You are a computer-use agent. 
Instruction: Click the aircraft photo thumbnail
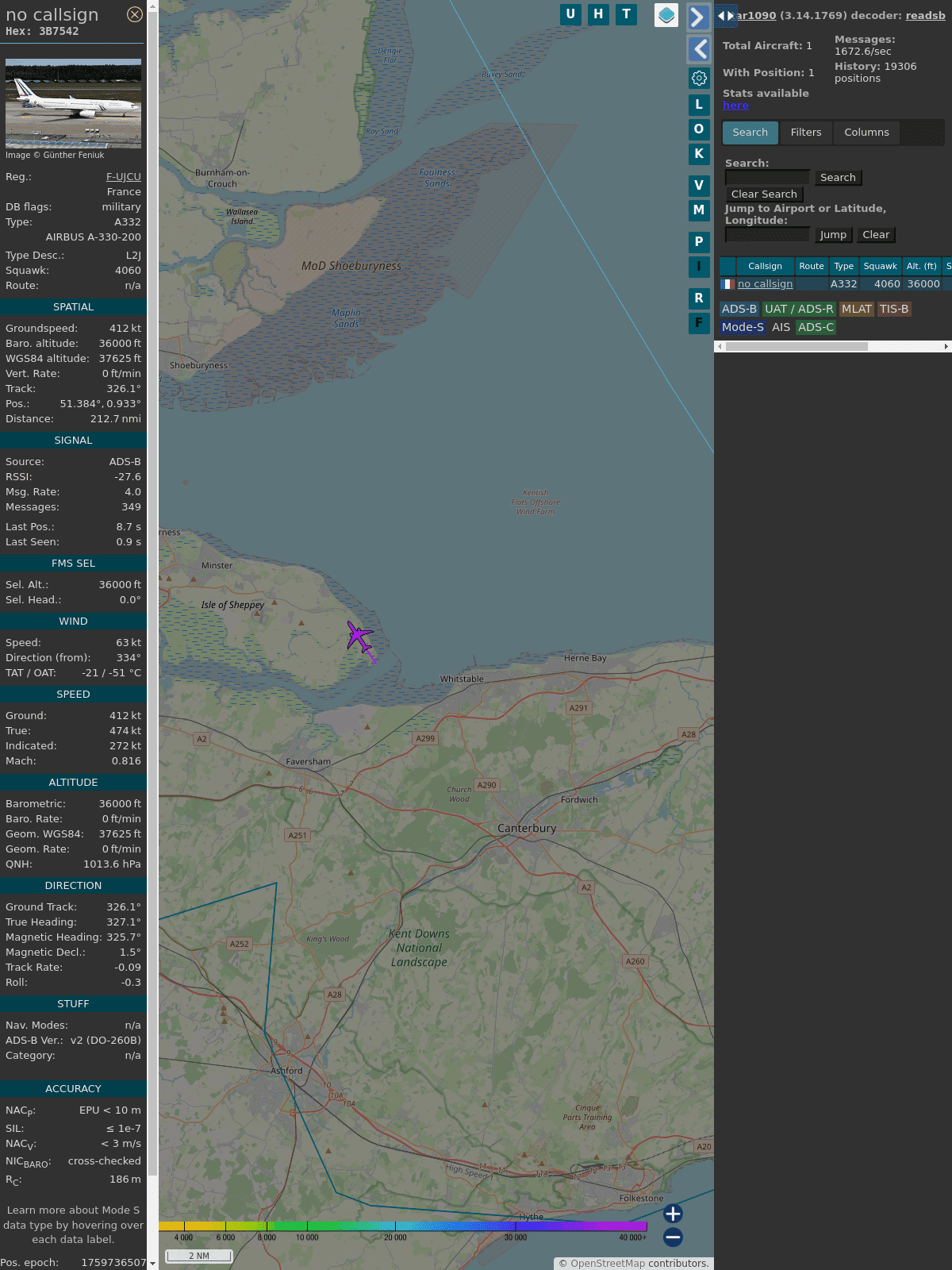pos(73,103)
